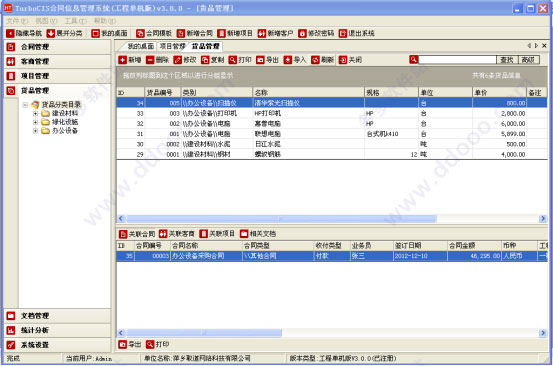Click the 新增 add icon in goods toolbar

click(x=122, y=60)
